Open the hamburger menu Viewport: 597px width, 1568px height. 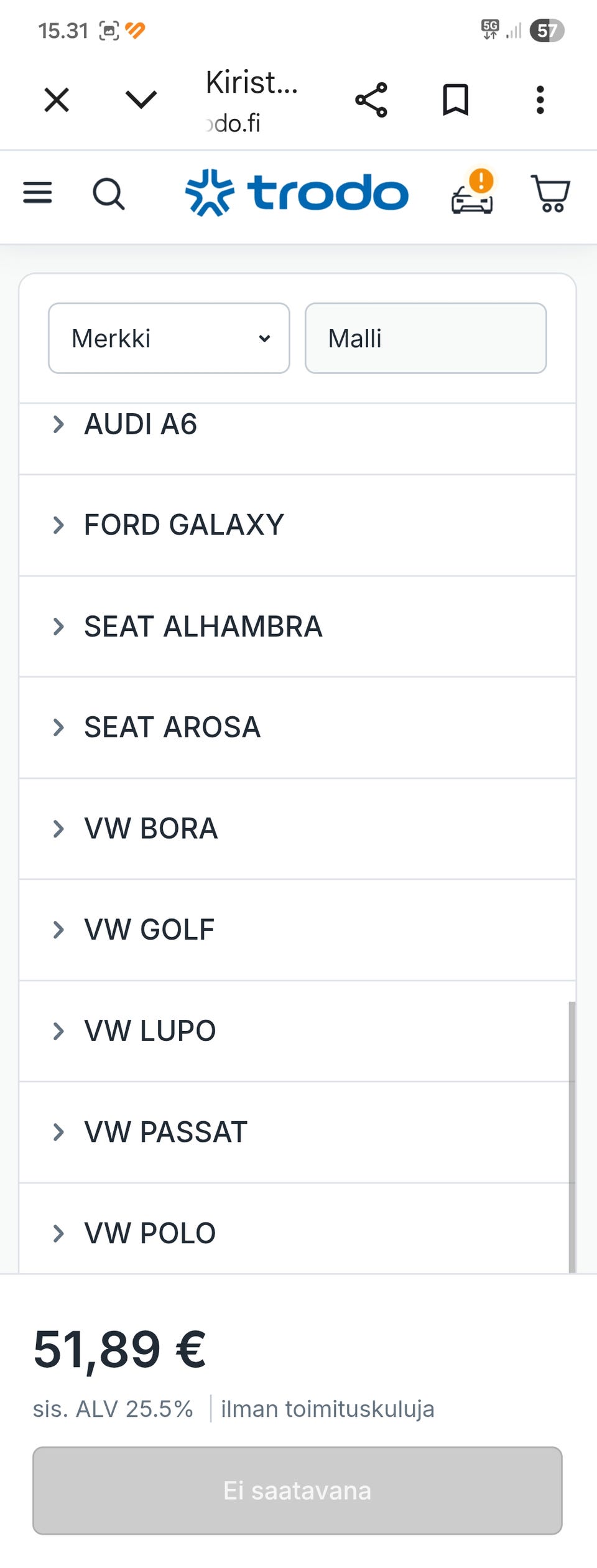(37, 193)
